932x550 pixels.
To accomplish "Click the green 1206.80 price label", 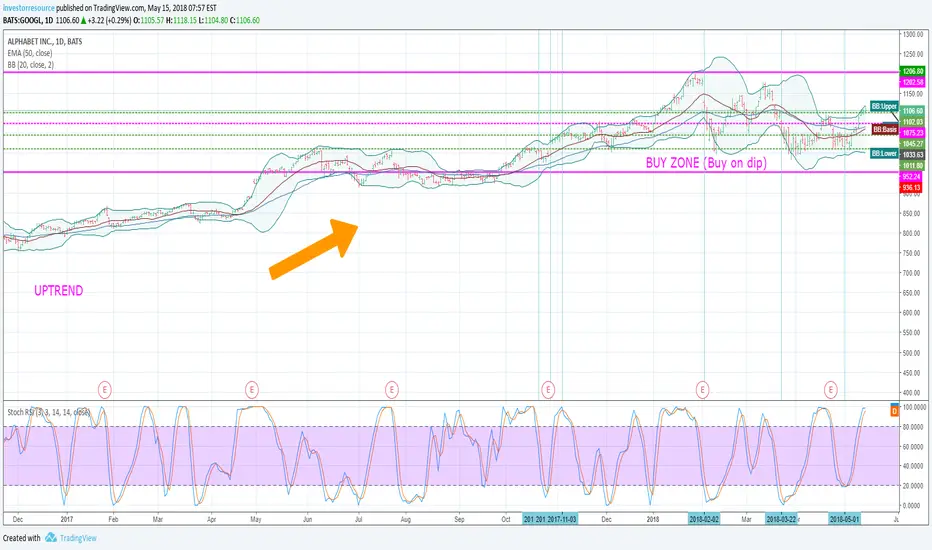I will (x=912, y=71).
